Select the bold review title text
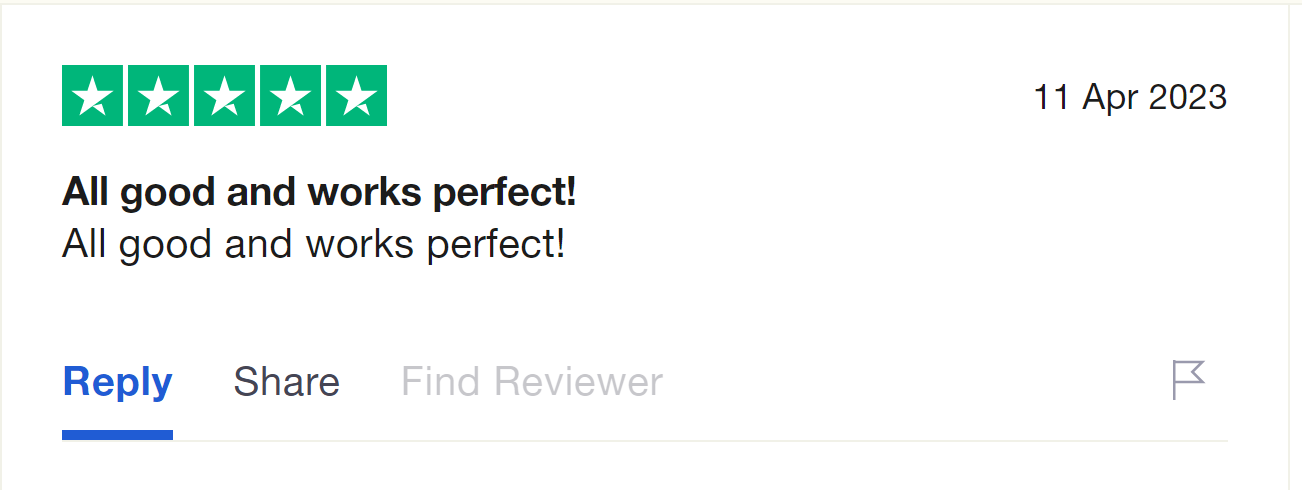Image resolution: width=1302 pixels, height=490 pixels. pyautogui.click(x=319, y=192)
